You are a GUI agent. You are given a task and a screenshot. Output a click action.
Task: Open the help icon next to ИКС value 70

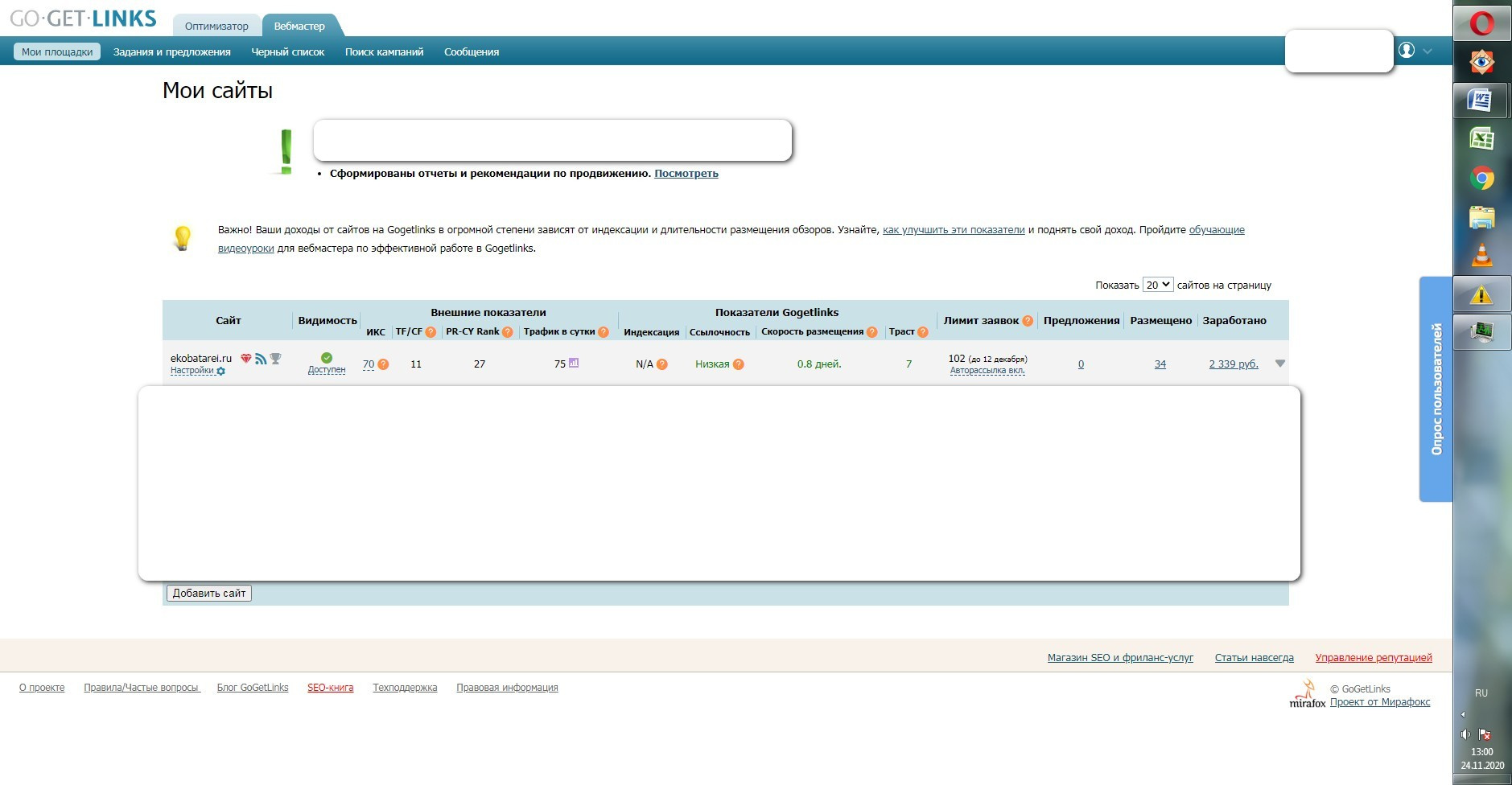pos(384,364)
